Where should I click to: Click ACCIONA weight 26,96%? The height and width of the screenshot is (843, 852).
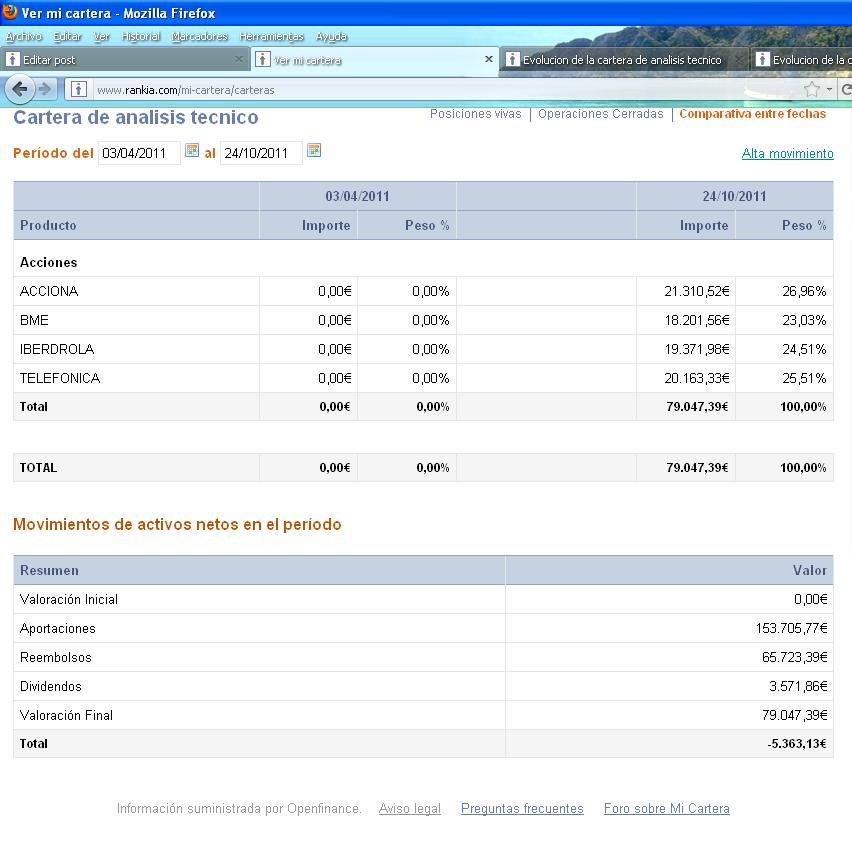pyautogui.click(x=804, y=291)
